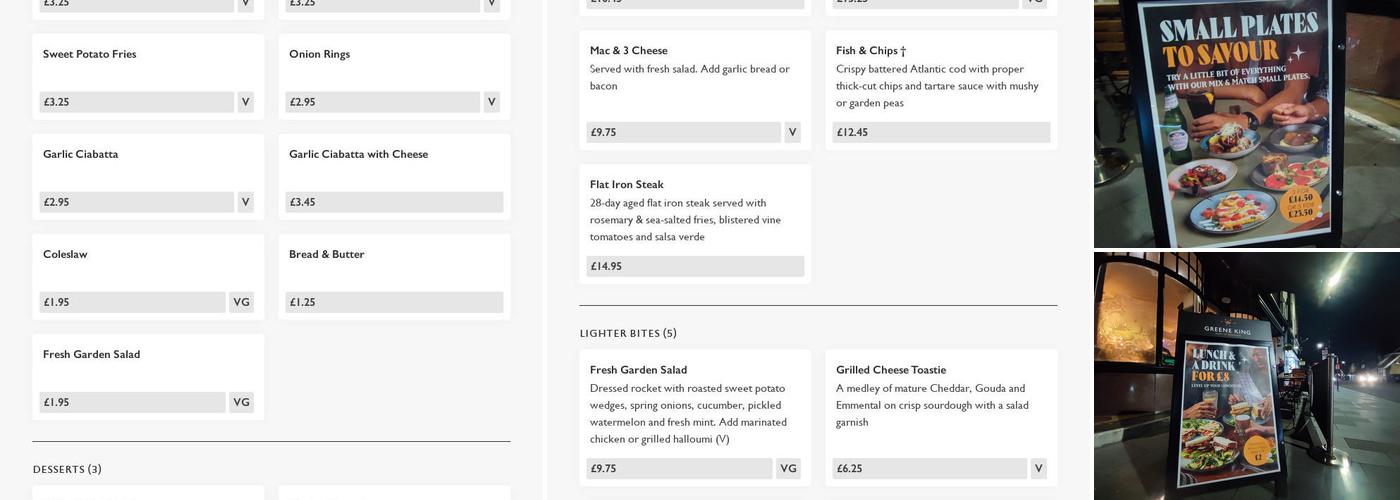Click the £12.45 Fish & Chips price bar
The width and height of the screenshot is (1400, 500).
(x=941, y=132)
